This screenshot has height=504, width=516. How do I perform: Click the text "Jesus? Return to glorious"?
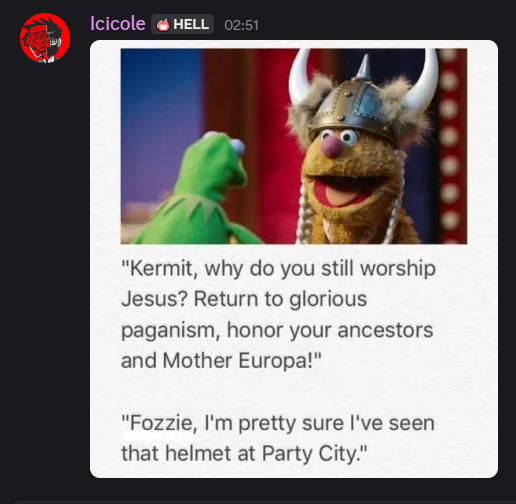click(x=244, y=299)
